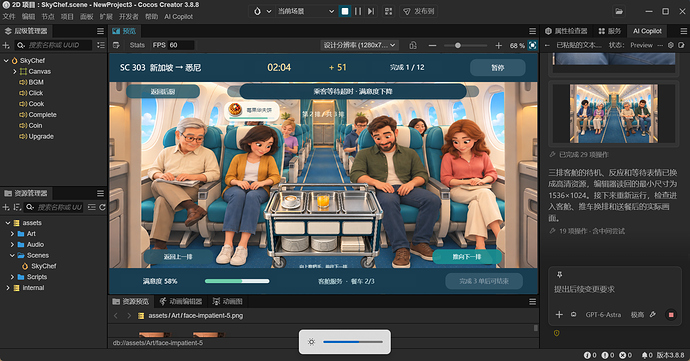690x361 pixels.
Task: Select the Click node in hierarchy
Action: pos(36,93)
